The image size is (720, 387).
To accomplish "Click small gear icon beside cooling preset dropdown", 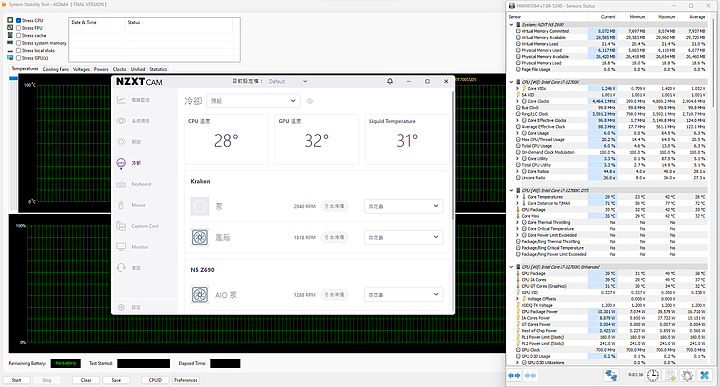I will click(310, 101).
